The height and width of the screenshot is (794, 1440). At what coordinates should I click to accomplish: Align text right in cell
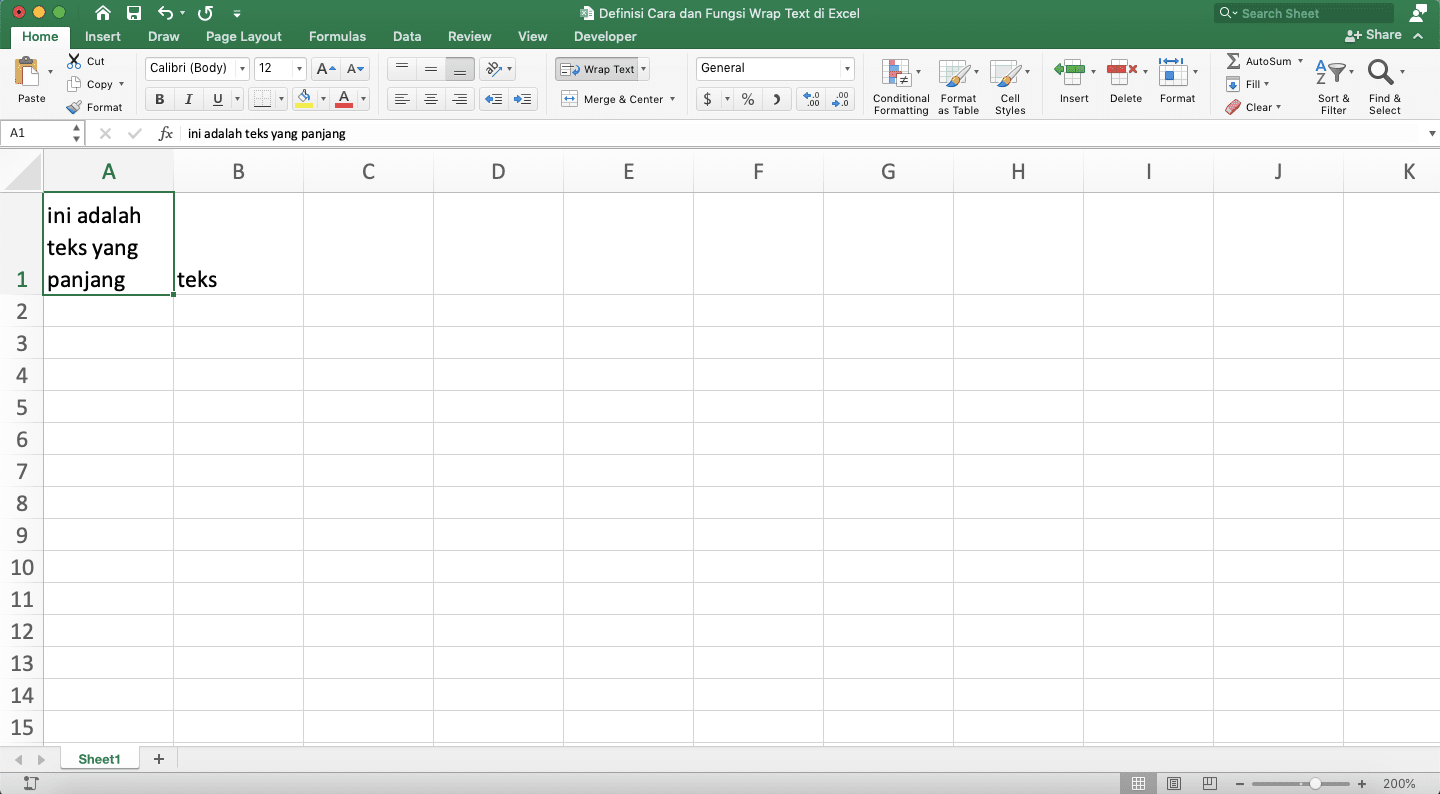pos(460,99)
